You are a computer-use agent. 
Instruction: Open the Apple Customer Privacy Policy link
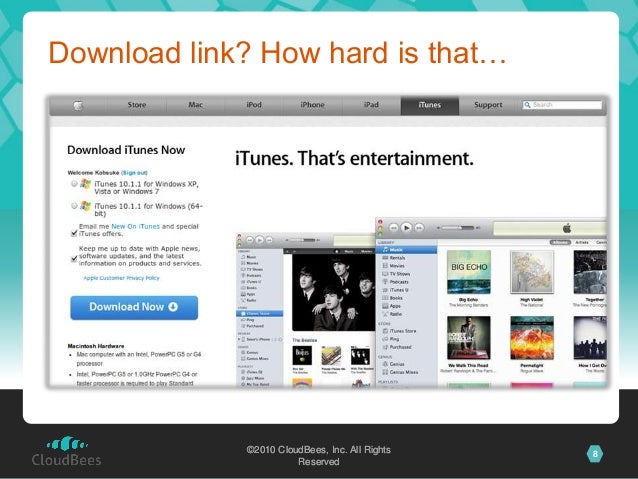121,278
